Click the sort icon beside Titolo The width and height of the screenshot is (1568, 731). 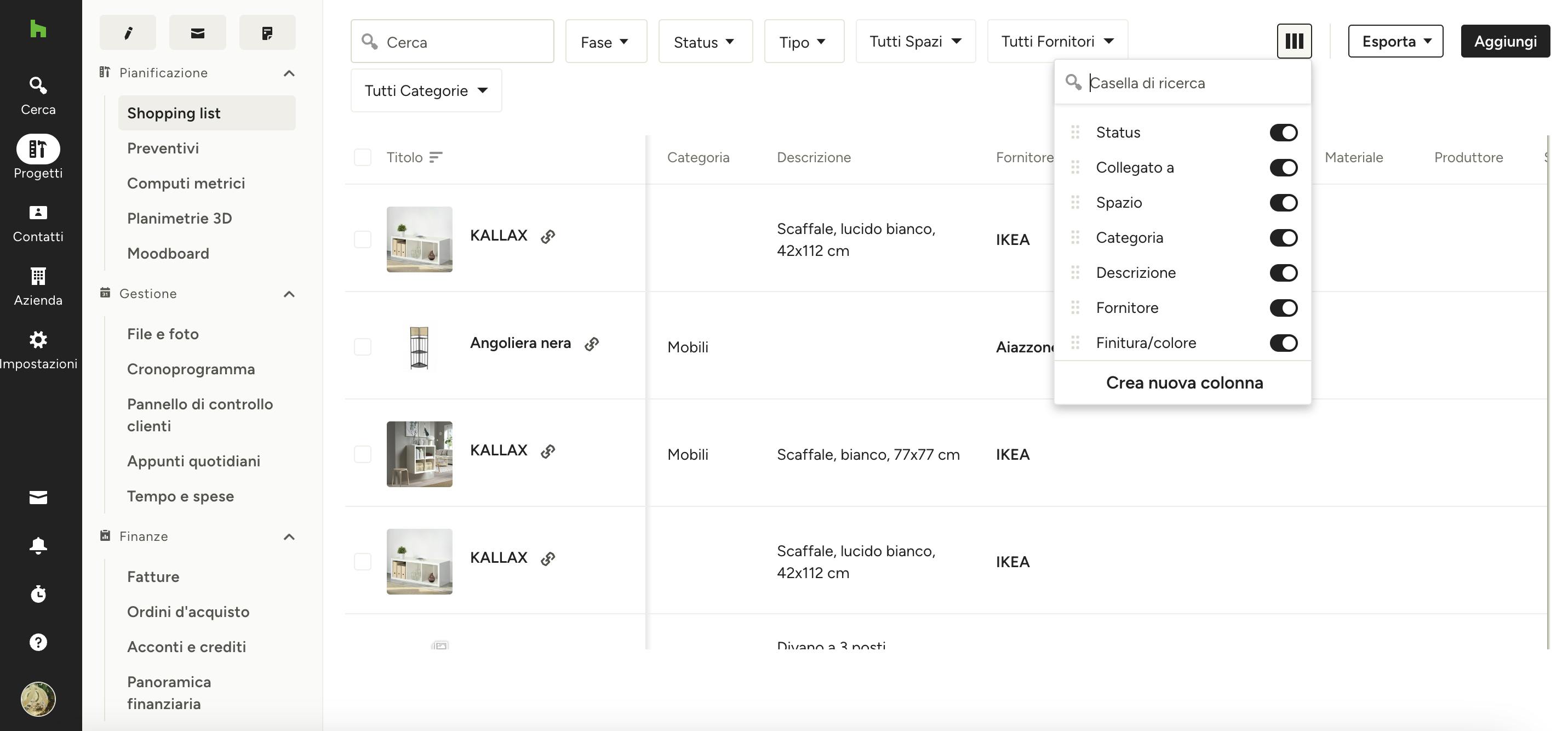[435, 158]
